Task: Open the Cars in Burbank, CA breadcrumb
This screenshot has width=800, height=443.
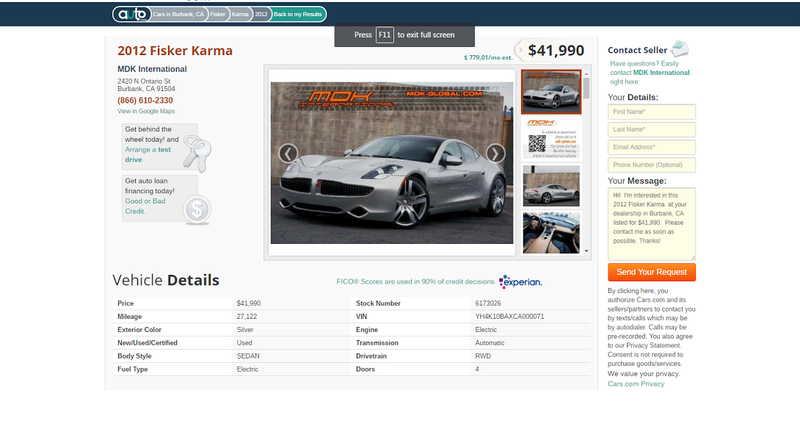Action: point(178,14)
